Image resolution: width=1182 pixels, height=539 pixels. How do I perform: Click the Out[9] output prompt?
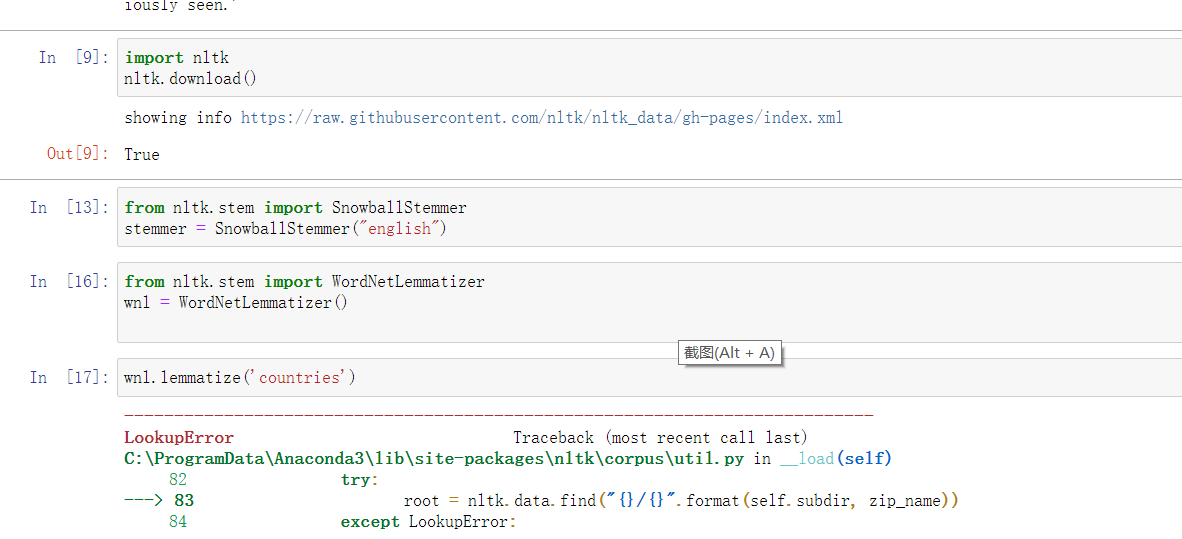point(78,155)
